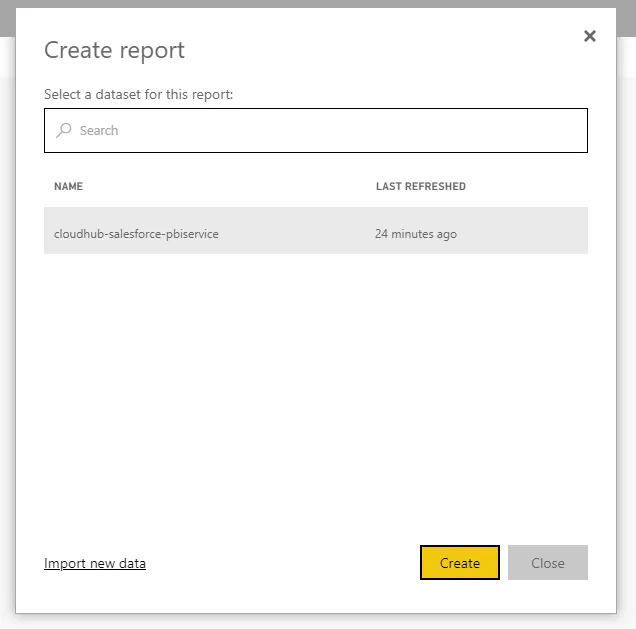This screenshot has height=629, width=636.
Task: Click the empty header space right of LAST REFRESHED
Action: pos(530,187)
